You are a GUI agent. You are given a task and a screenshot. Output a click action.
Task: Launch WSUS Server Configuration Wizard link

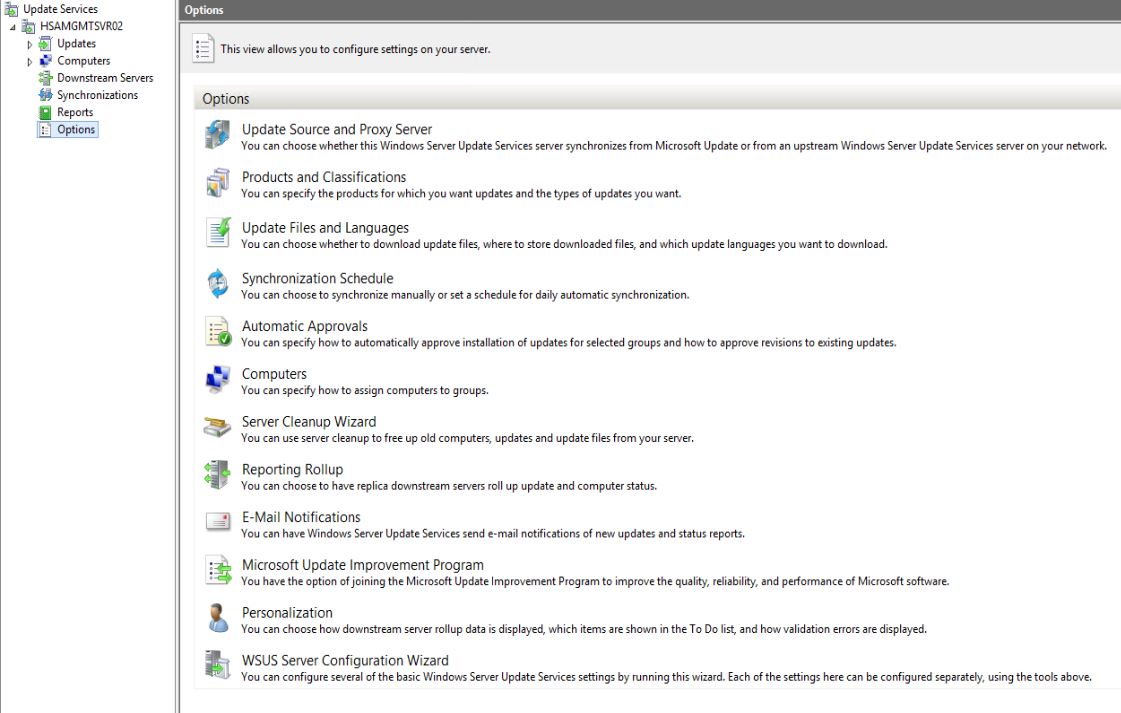[345, 661]
